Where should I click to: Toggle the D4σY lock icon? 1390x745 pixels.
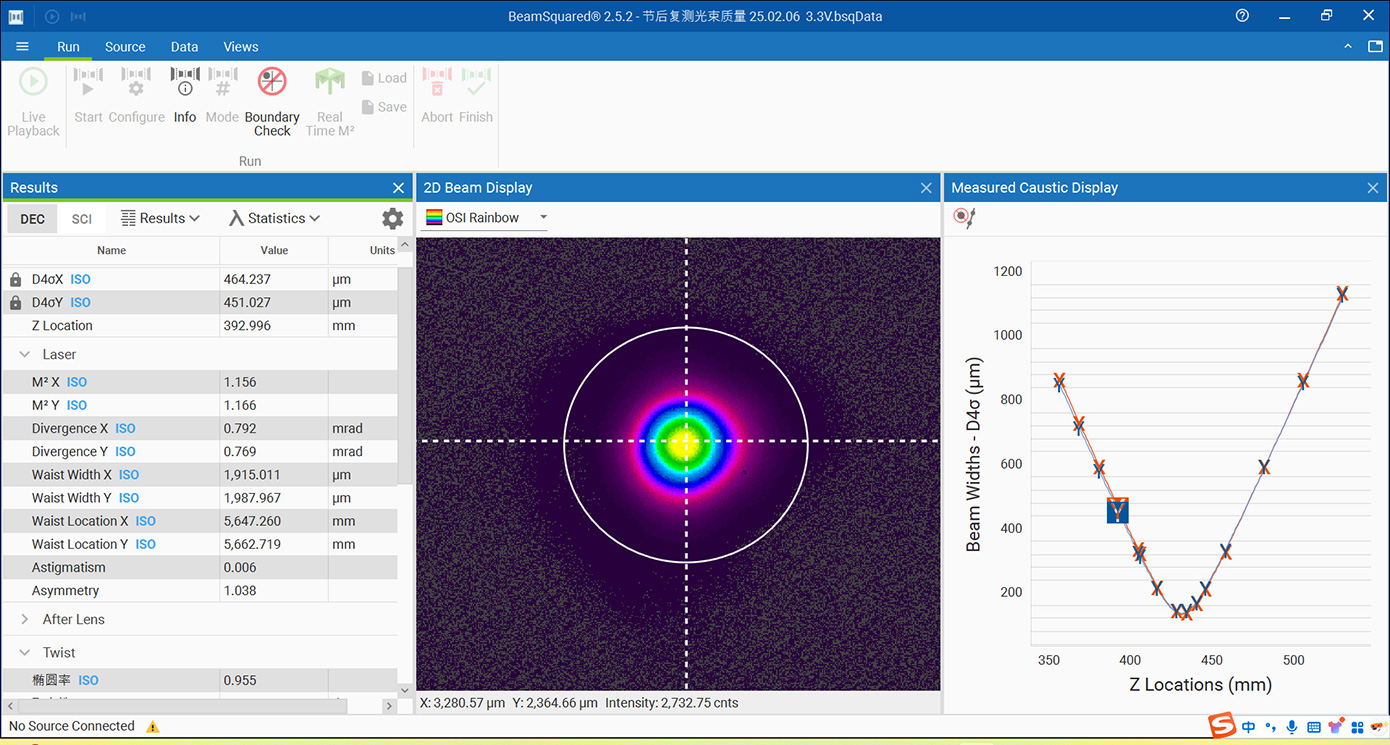tap(16, 303)
